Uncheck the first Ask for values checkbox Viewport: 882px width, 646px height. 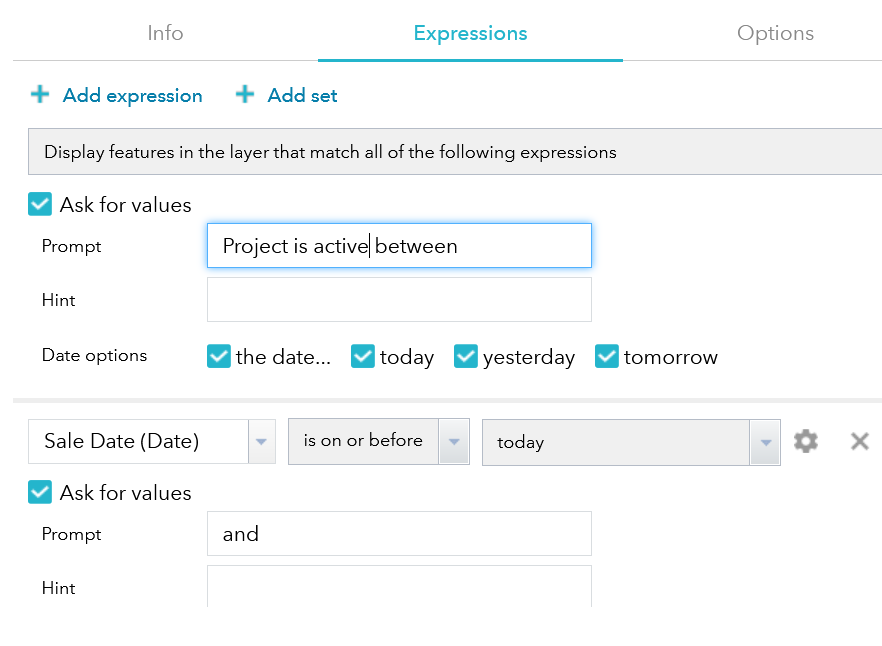(x=40, y=205)
